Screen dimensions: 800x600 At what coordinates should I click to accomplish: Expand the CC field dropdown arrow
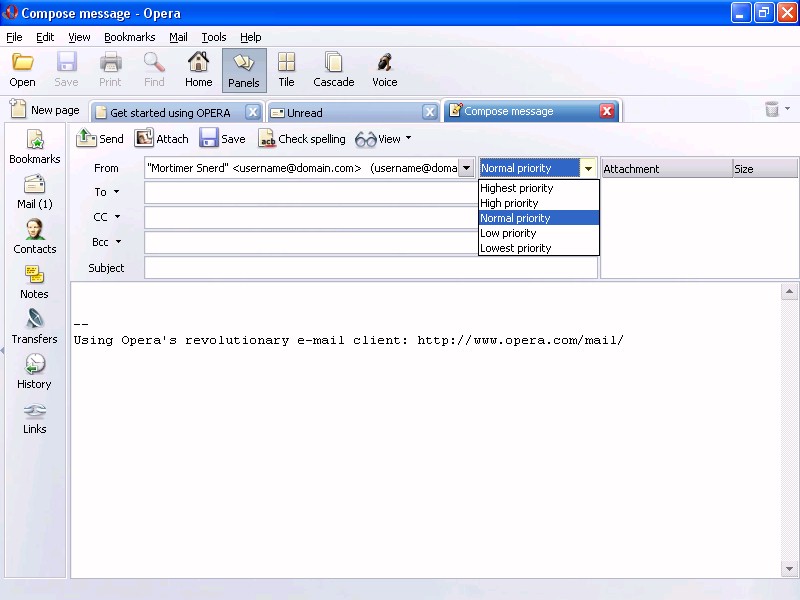tap(117, 217)
